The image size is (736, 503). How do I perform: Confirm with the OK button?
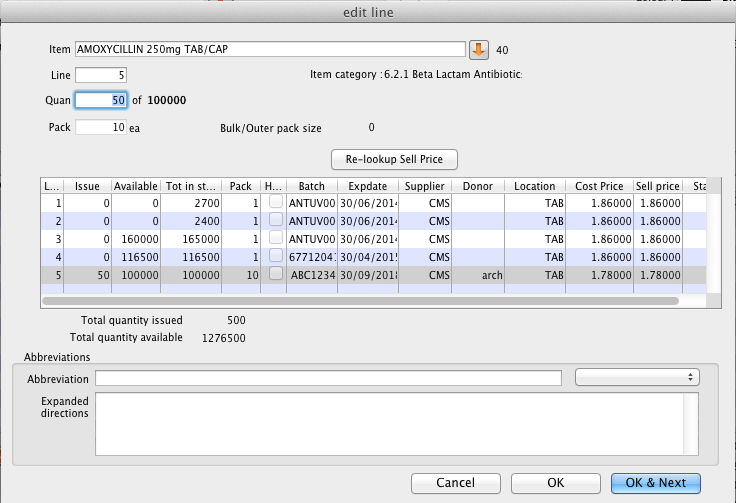[x=555, y=482]
